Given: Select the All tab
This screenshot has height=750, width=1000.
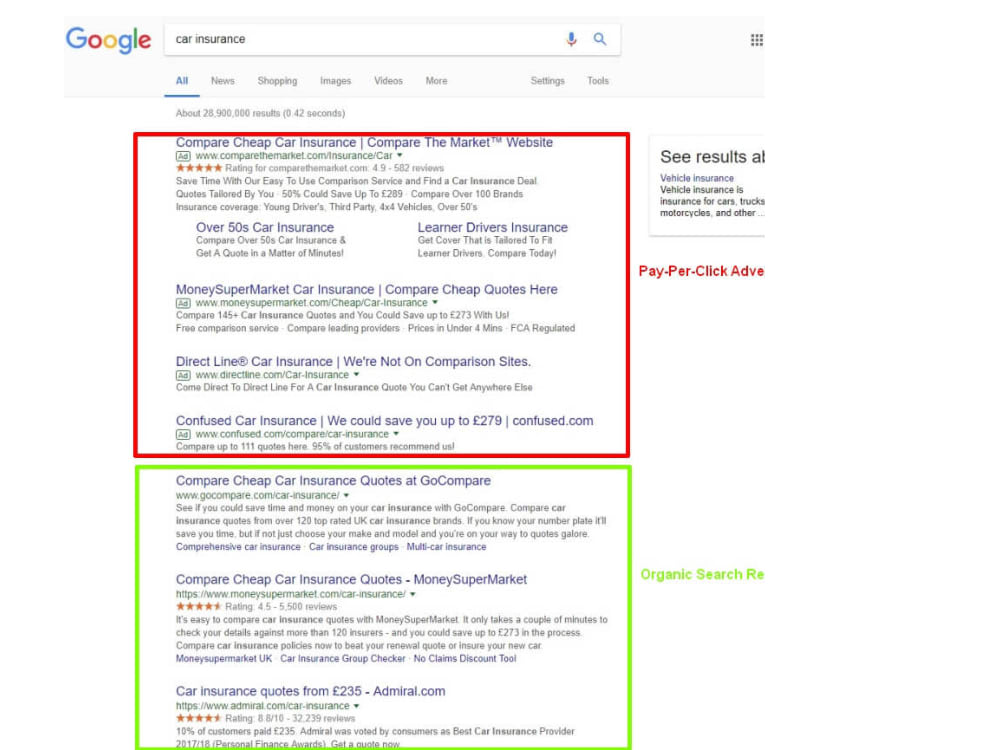Looking at the screenshot, I should pyautogui.click(x=182, y=81).
